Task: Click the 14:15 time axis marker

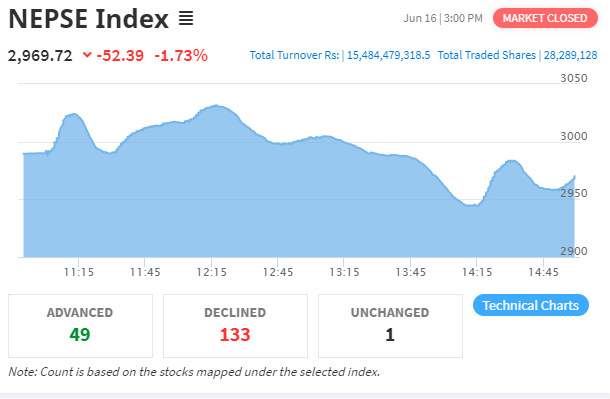Action: tap(477, 272)
